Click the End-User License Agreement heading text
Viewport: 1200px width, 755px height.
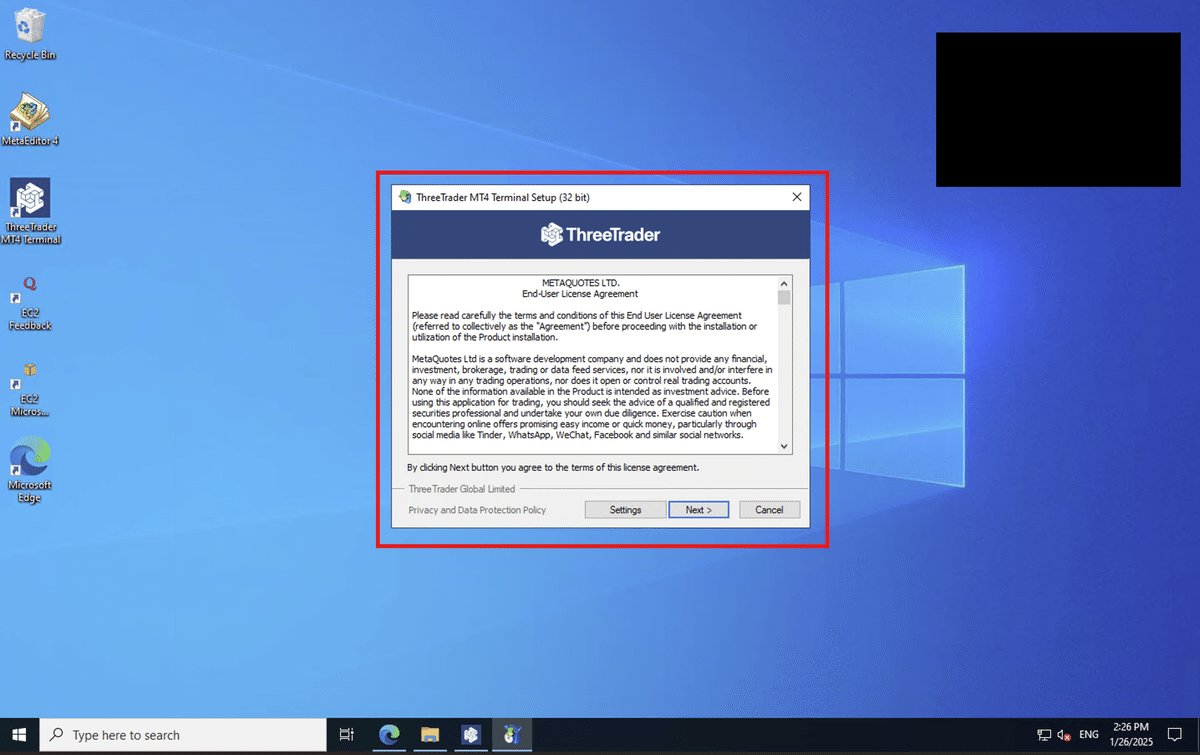(580, 294)
